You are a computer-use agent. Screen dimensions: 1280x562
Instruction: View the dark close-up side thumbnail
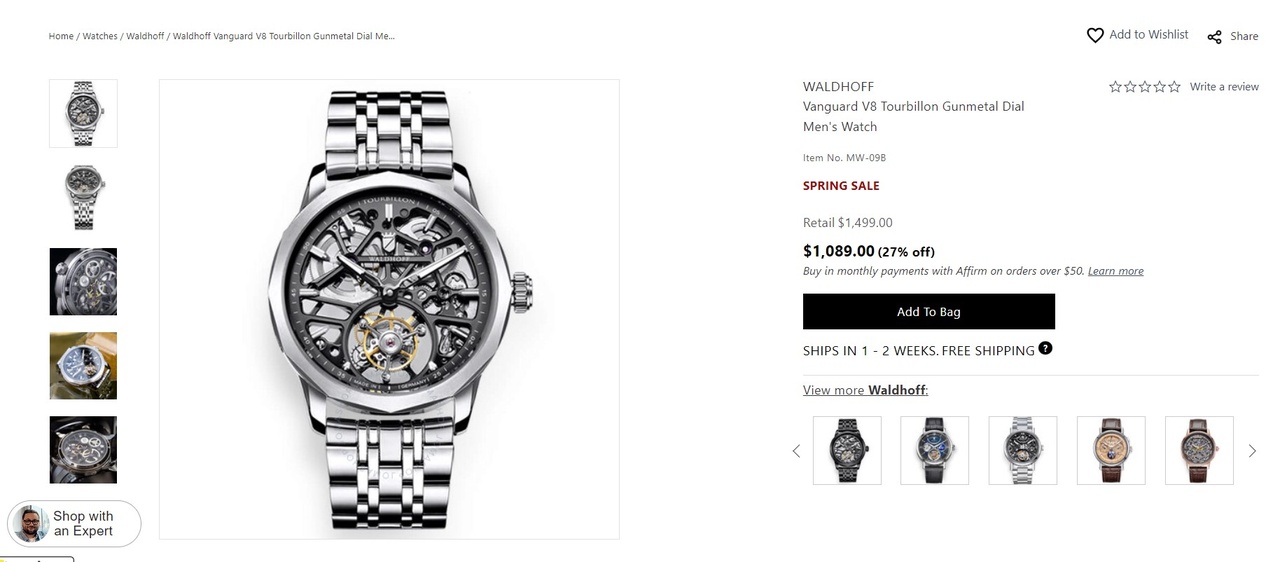(x=83, y=281)
